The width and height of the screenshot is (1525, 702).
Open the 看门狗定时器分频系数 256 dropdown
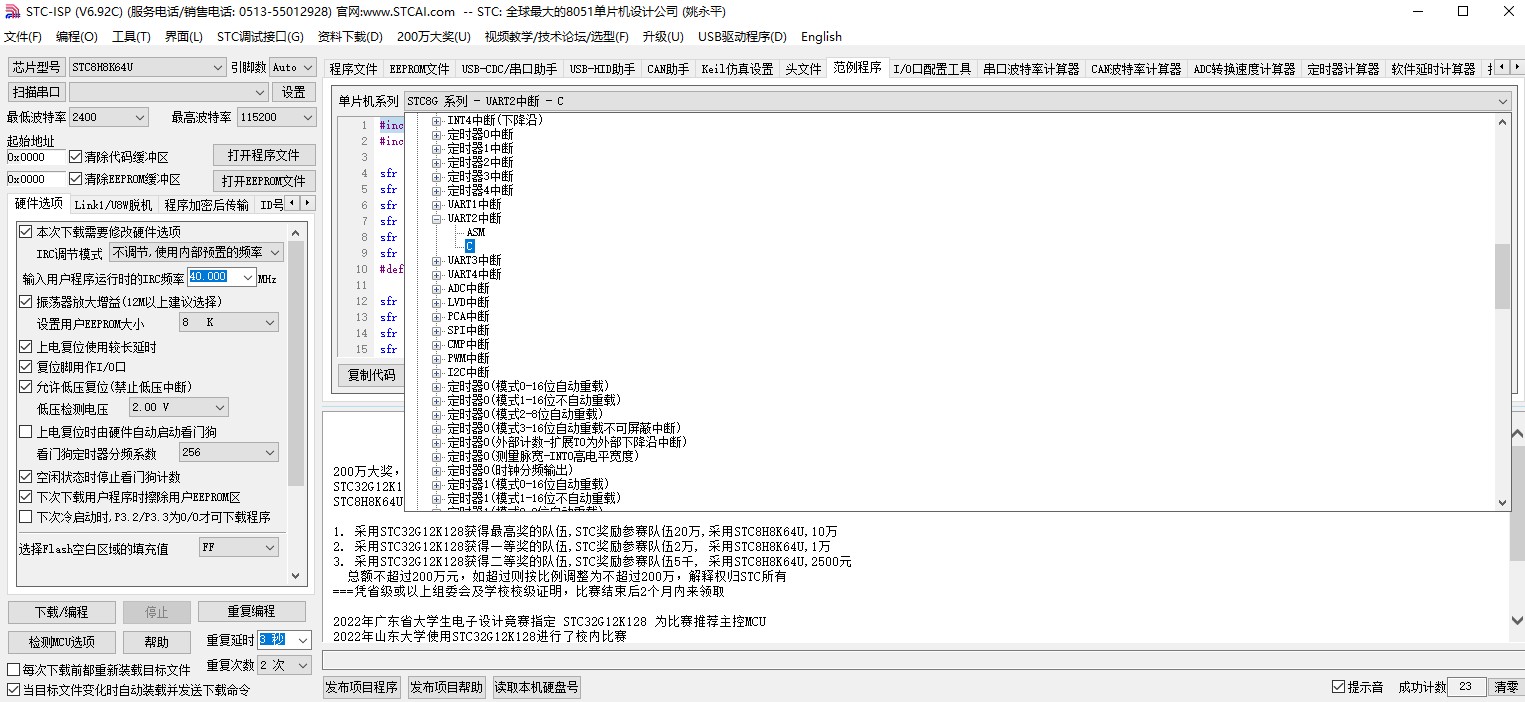(229, 453)
